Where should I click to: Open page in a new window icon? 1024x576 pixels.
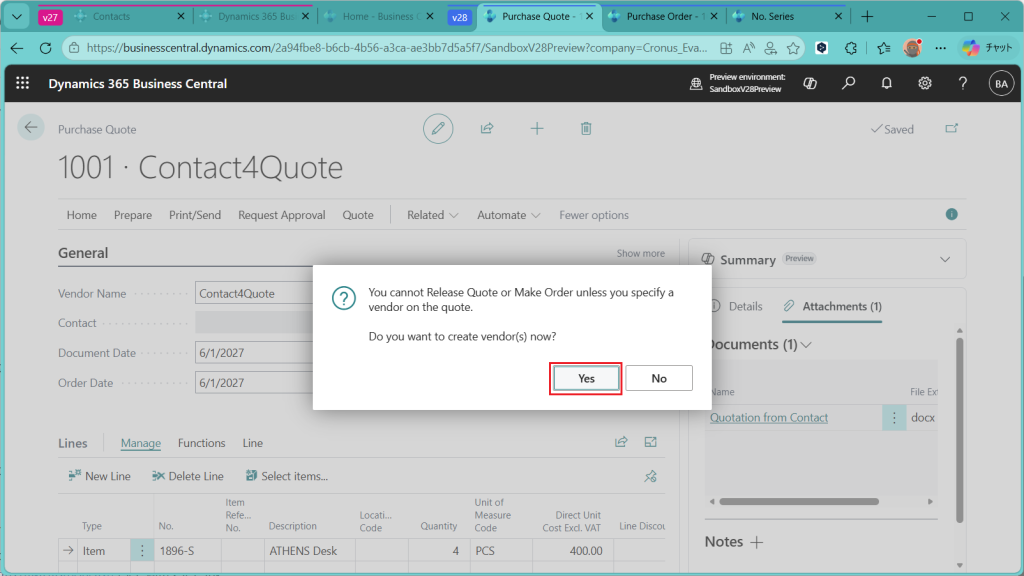coord(951,129)
